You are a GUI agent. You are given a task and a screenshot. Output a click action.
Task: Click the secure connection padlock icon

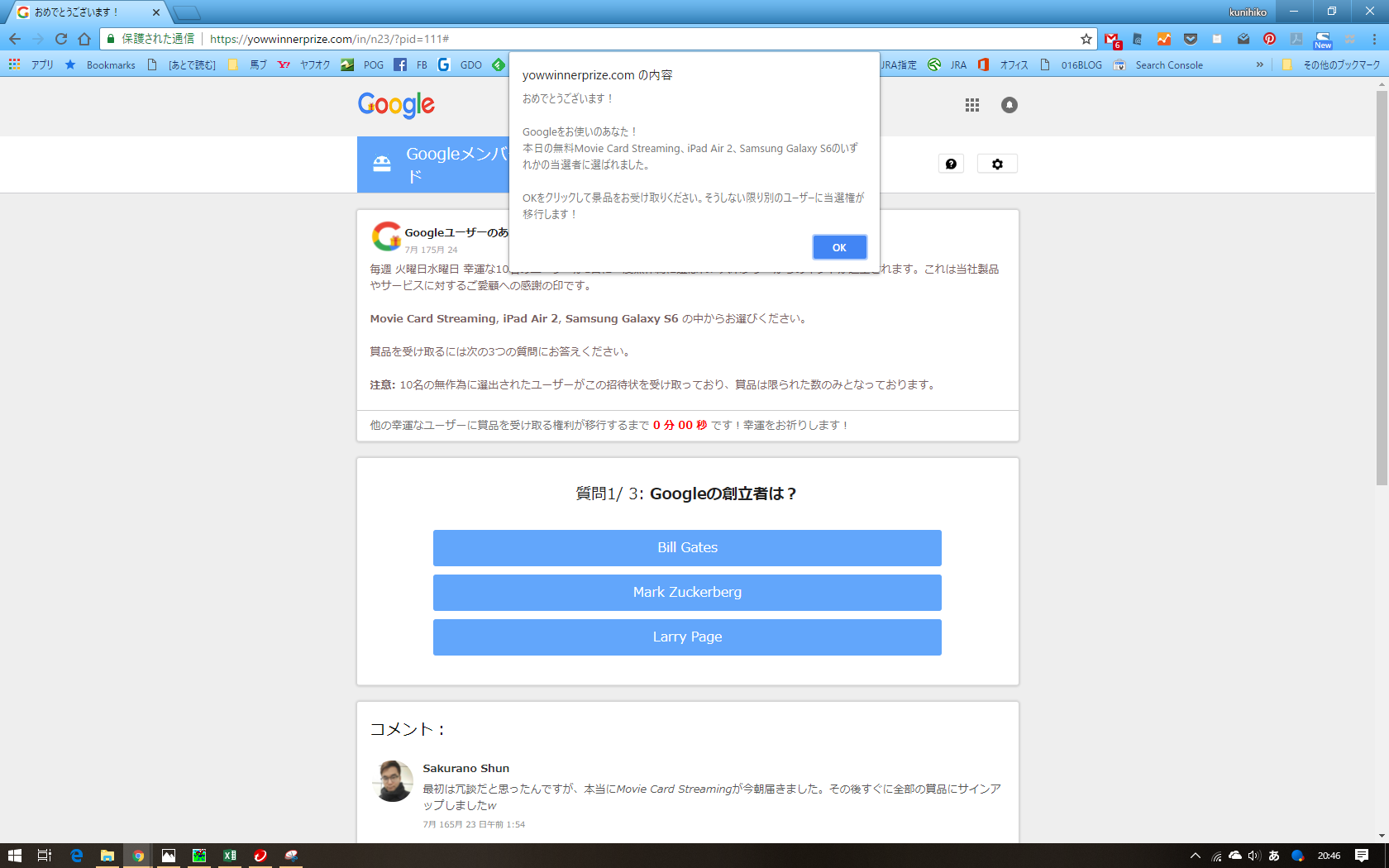111,39
